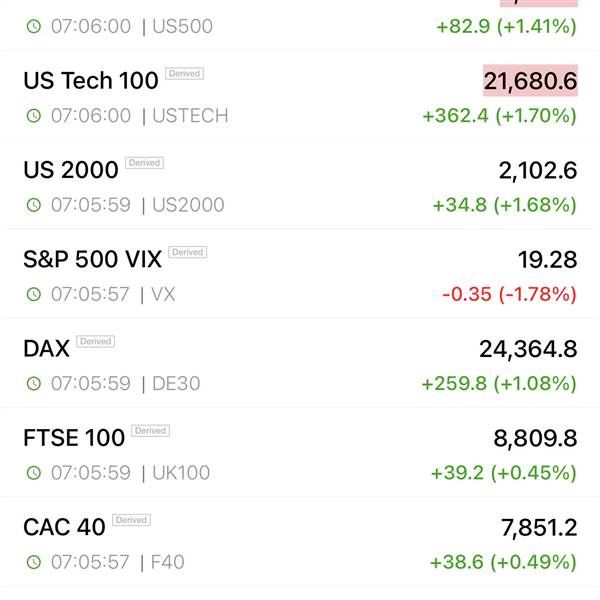Screen dimensions: 600x600
Task: Click the clock icon beside F40 ticker
Action: pos(34,562)
